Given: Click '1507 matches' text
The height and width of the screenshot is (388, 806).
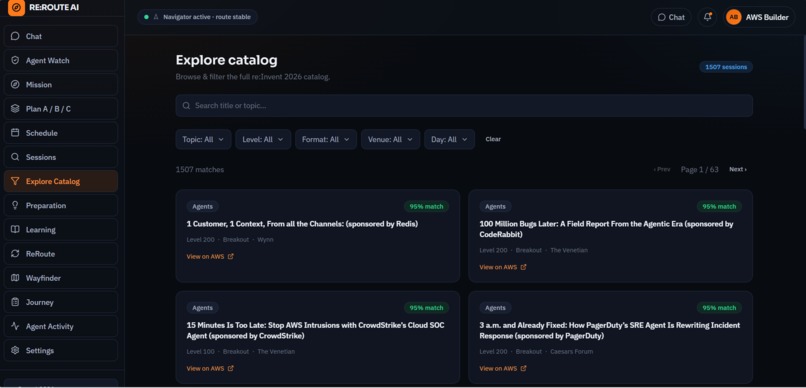Looking at the screenshot, I should (200, 170).
